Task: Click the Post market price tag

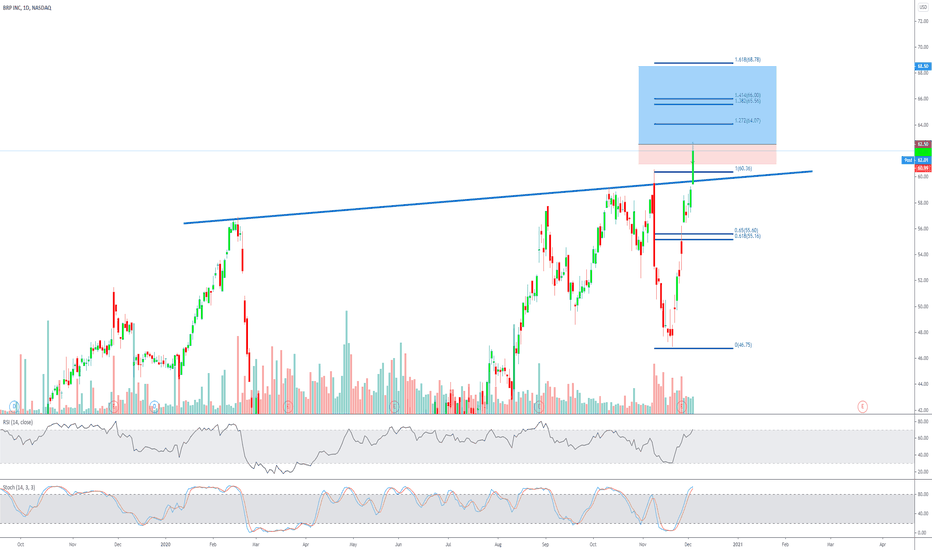Action: [908, 160]
